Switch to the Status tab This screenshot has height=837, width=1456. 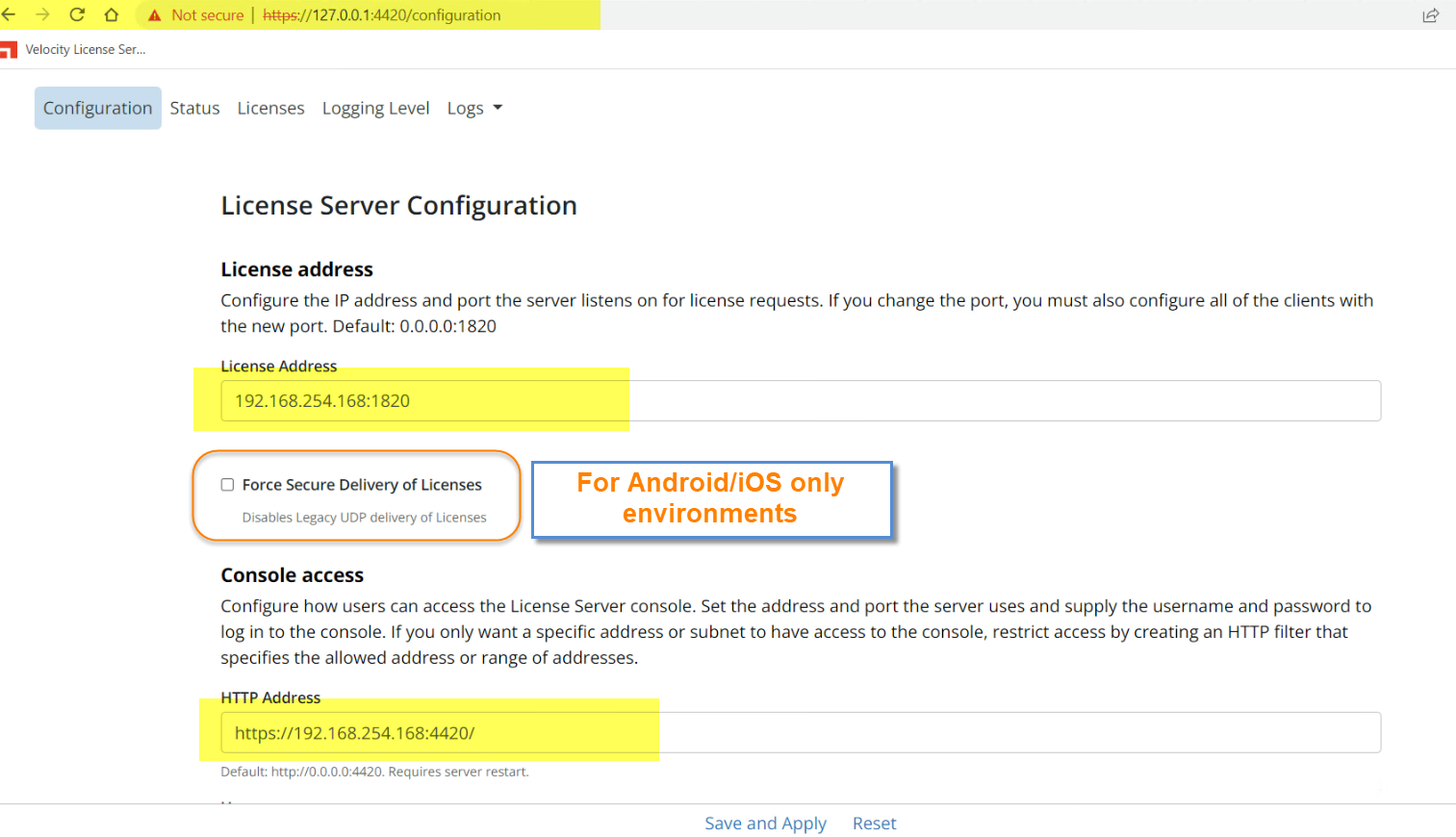[194, 108]
